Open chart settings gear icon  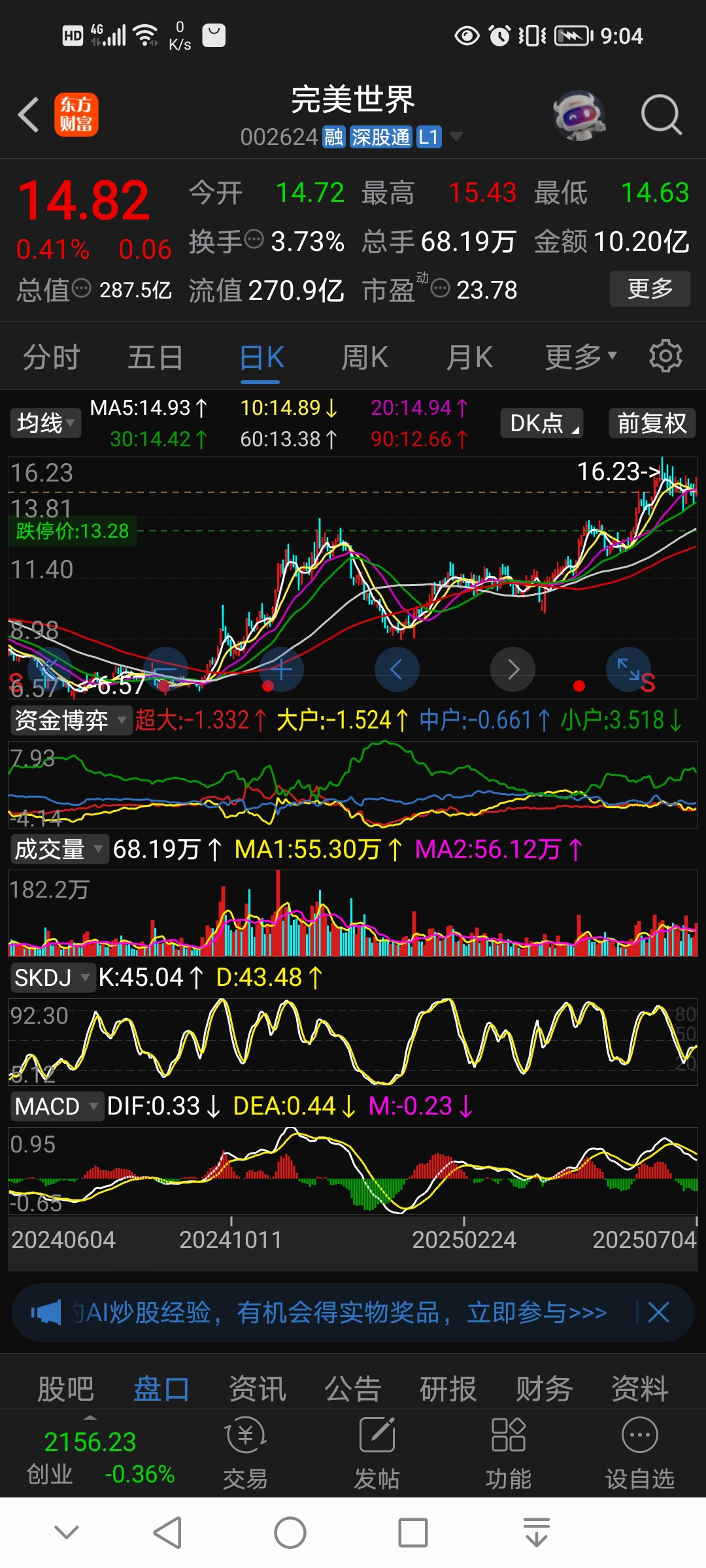tap(665, 356)
